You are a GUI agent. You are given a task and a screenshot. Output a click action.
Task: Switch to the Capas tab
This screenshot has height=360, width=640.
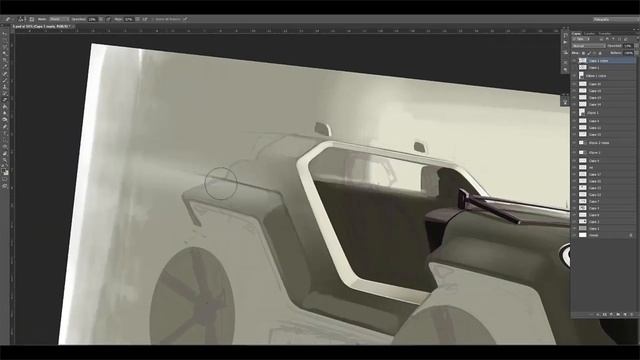(576, 33)
